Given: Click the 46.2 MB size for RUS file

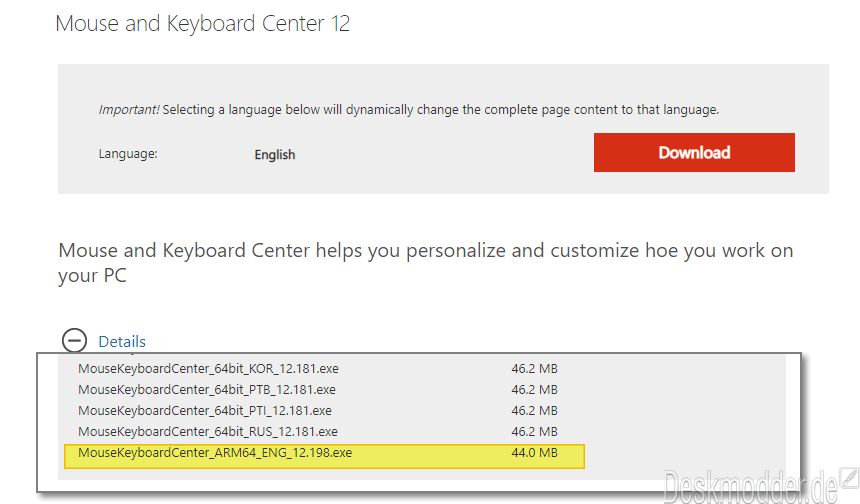Looking at the screenshot, I should 534,432.
